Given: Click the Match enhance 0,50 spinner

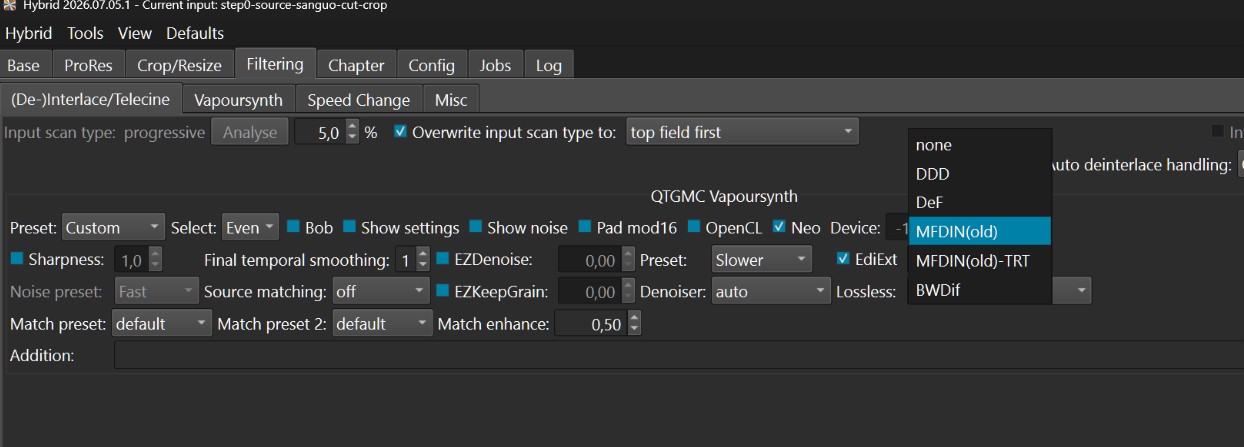Looking at the screenshot, I should pos(598,324).
